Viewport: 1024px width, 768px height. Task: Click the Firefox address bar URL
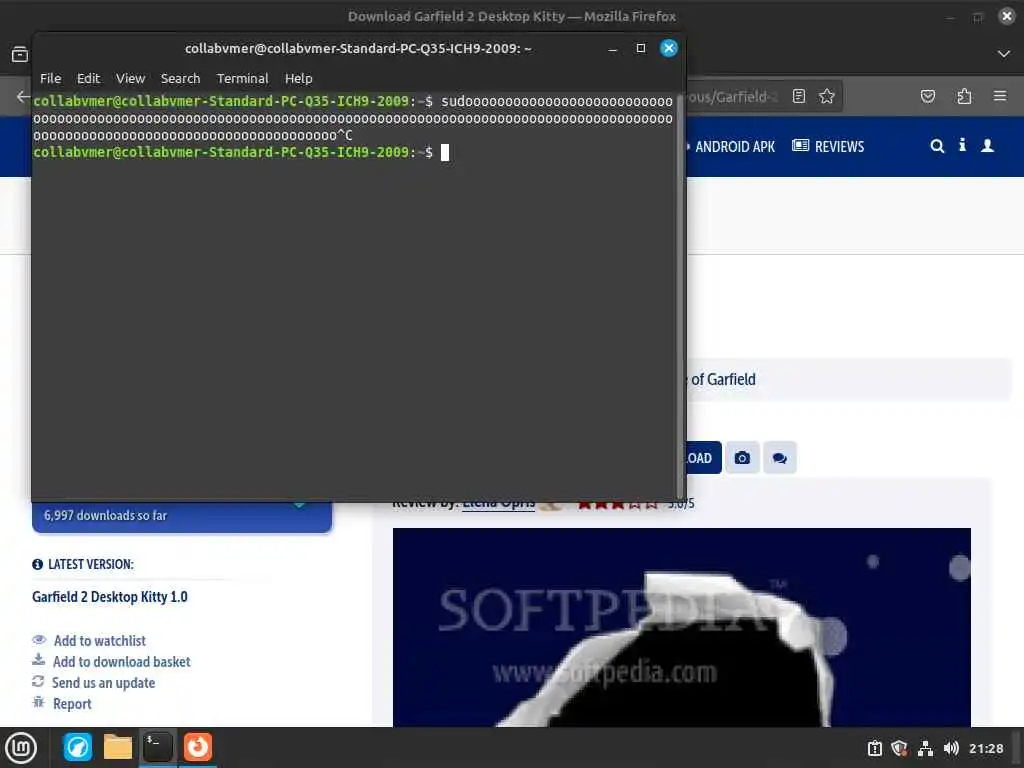733,97
